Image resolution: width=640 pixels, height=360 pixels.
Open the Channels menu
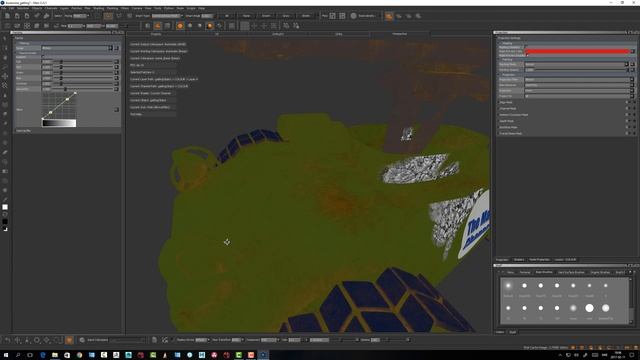tap(51, 8)
